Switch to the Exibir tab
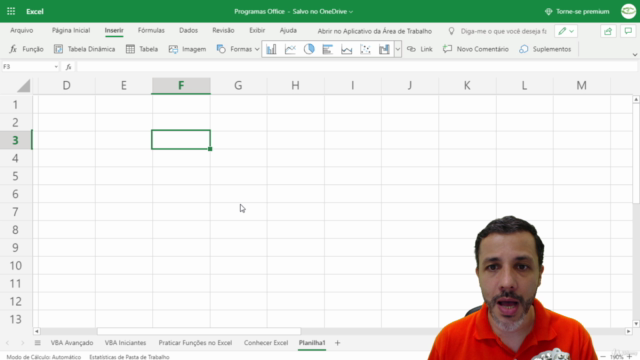The width and height of the screenshot is (640, 360). point(257,31)
